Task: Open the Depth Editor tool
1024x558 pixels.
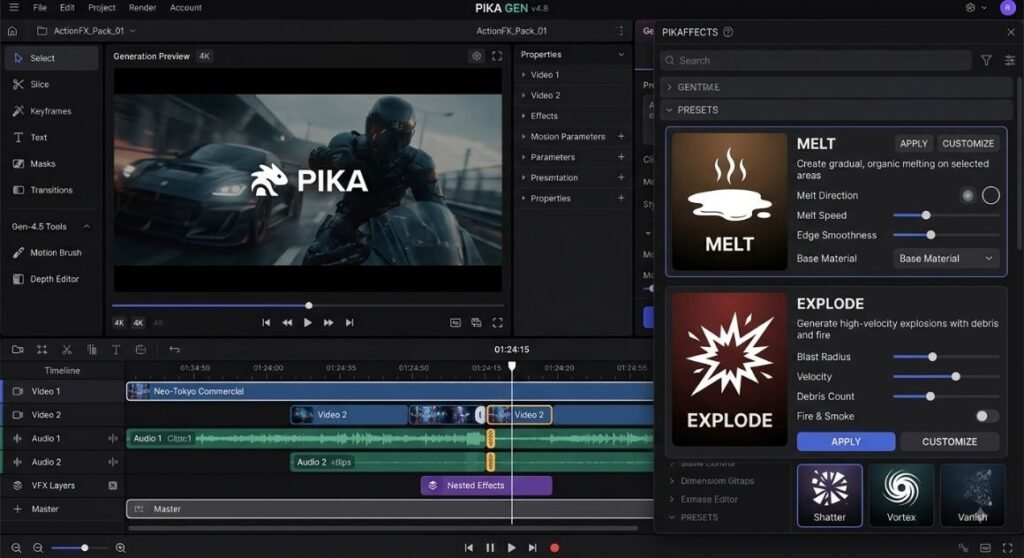Action: pyautogui.click(x=54, y=279)
